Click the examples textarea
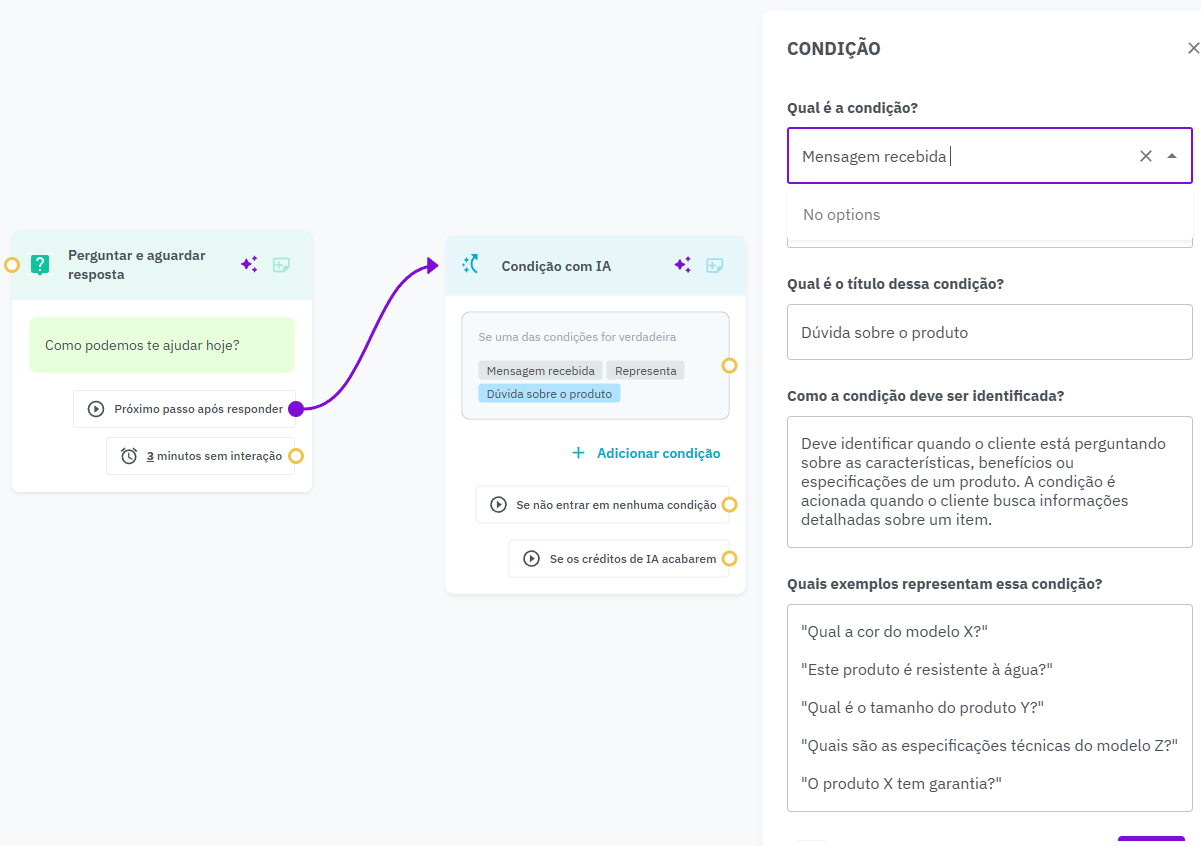Viewport: 1201px width, 846px height. (x=989, y=707)
